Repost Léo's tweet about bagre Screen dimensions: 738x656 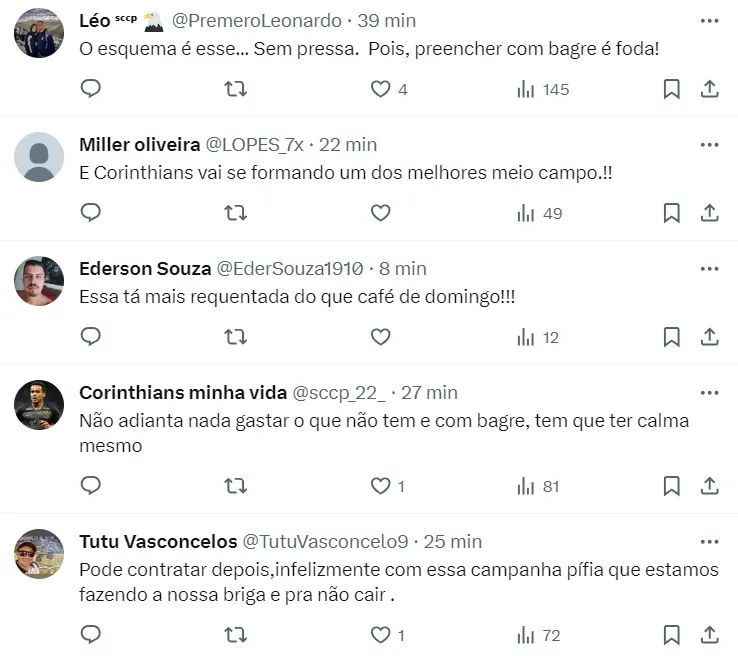pyautogui.click(x=235, y=89)
